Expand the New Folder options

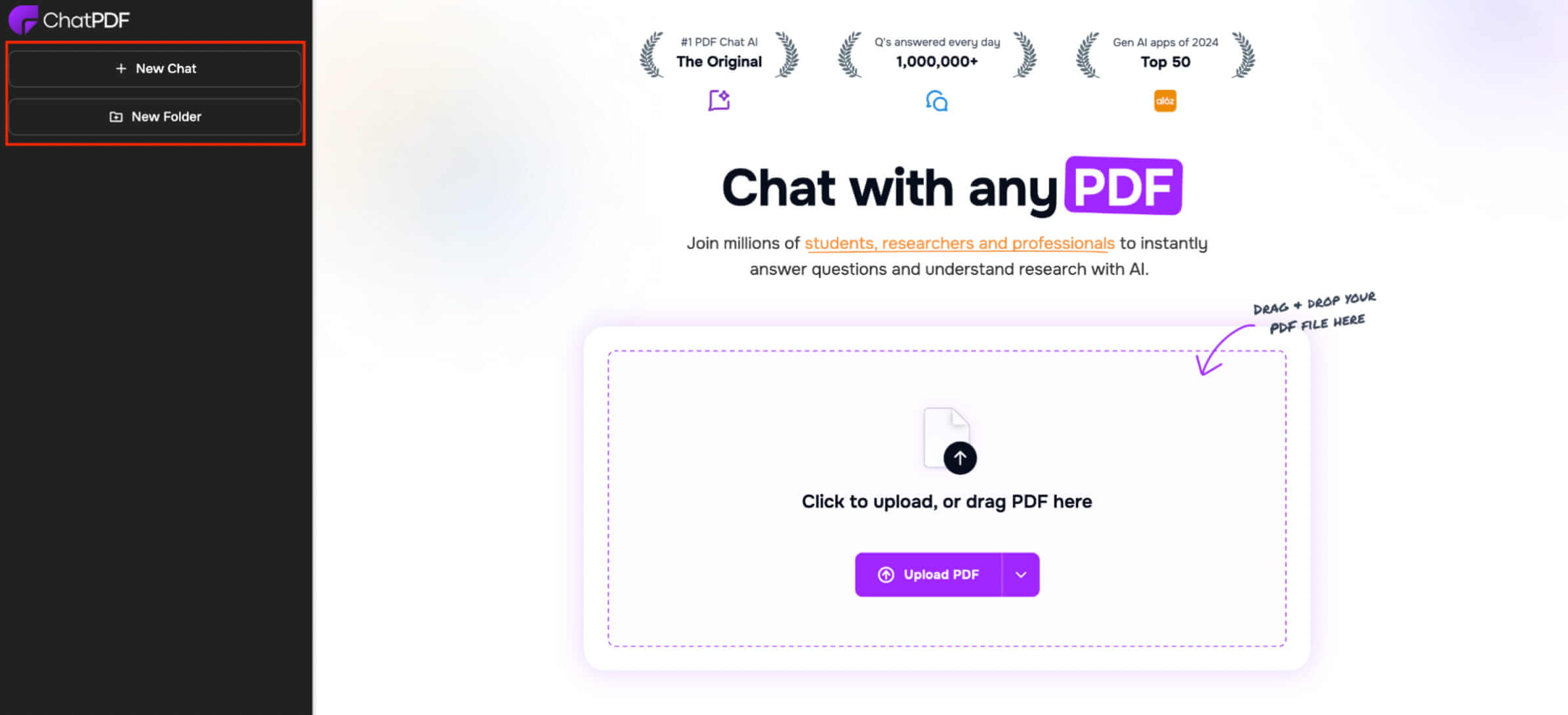pos(155,116)
